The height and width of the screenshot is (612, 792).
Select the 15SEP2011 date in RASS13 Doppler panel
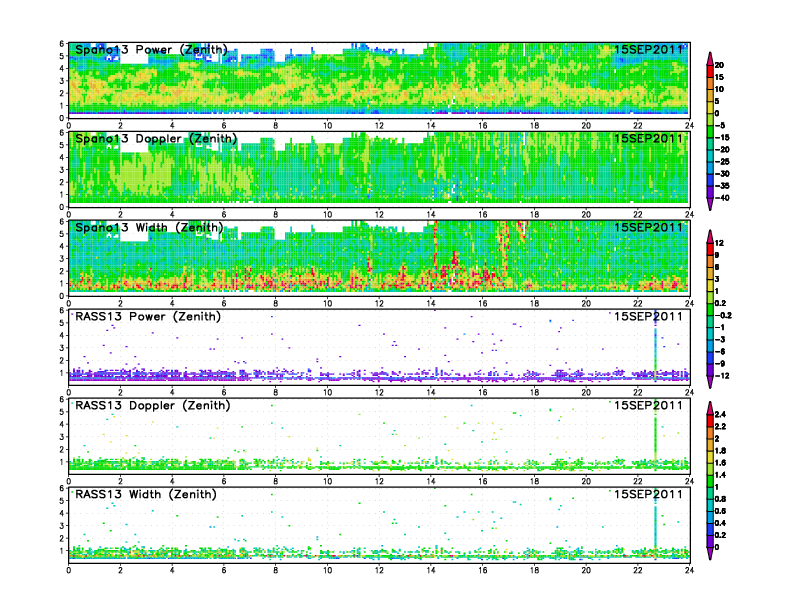(x=649, y=405)
